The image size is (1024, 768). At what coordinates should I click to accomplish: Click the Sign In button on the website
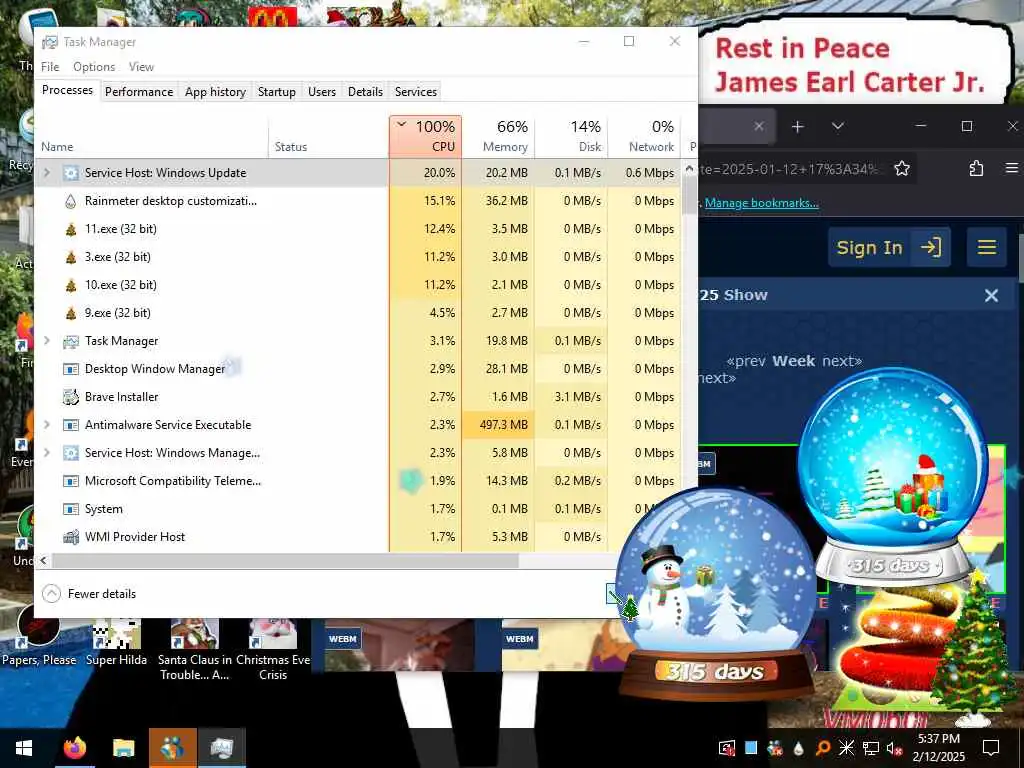coord(889,248)
